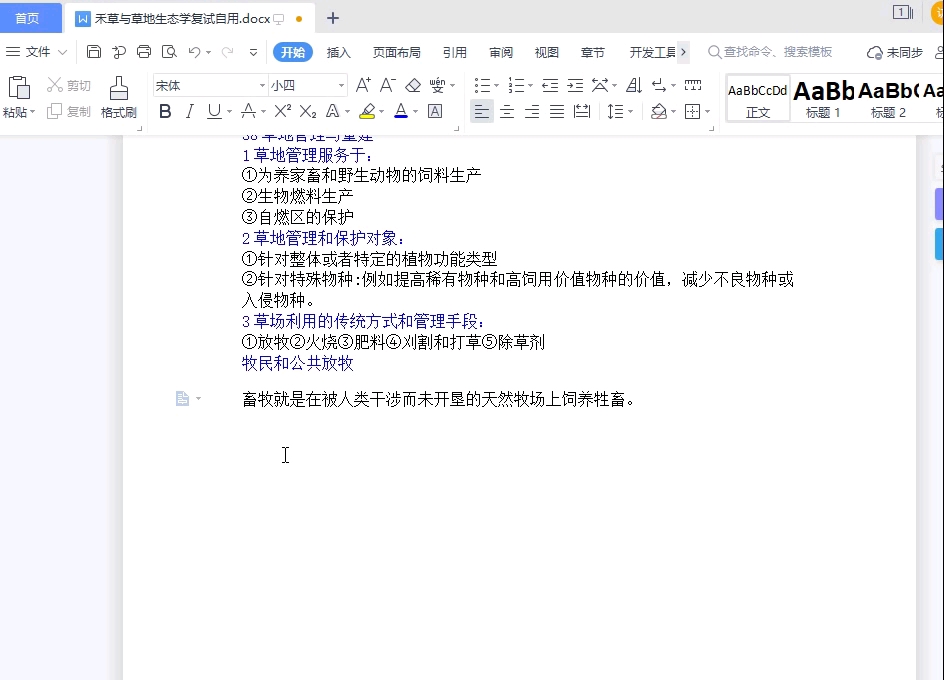Apply text highlight color pen icon
The height and width of the screenshot is (680, 944).
tap(367, 111)
